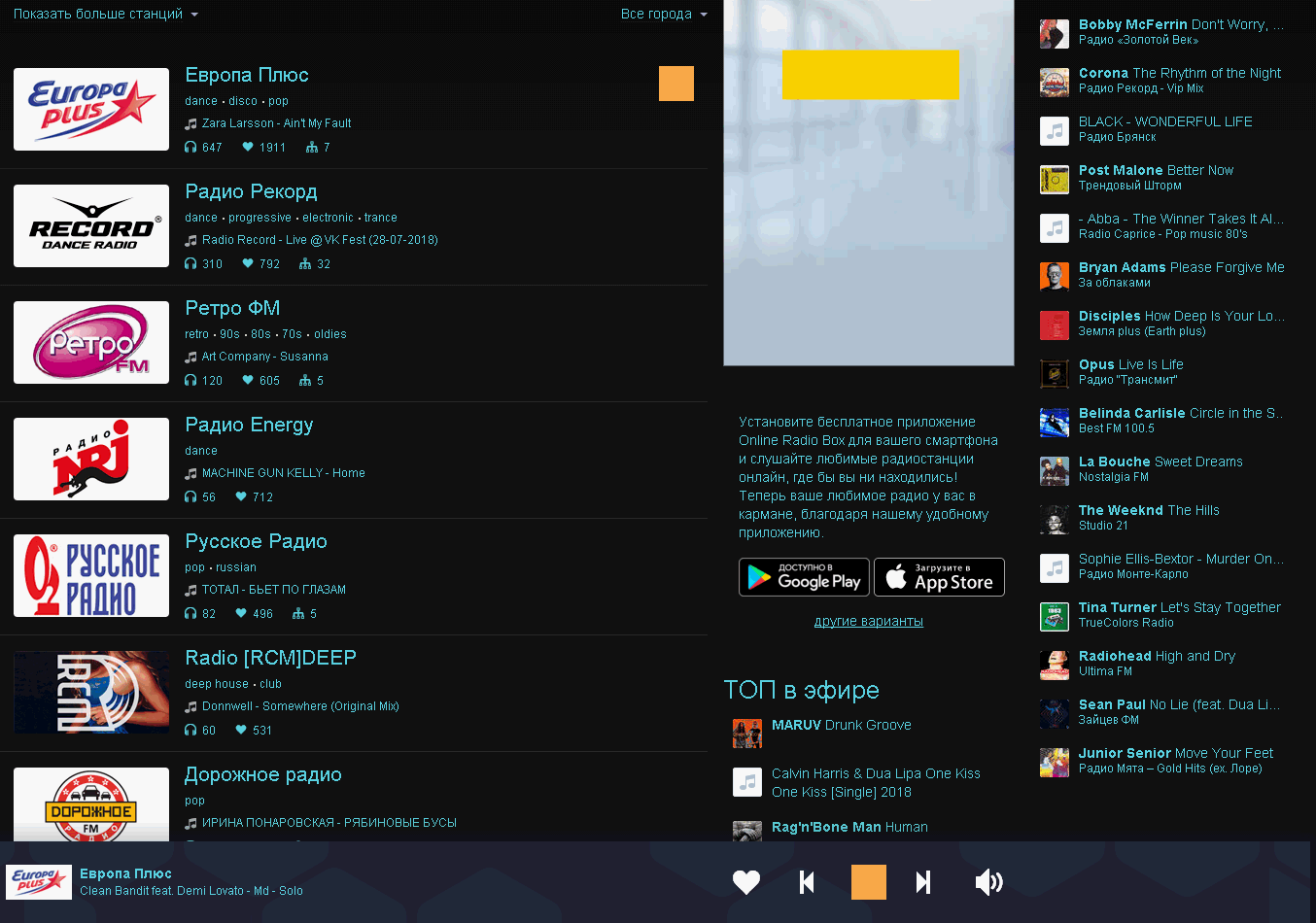
Task: Open Radiohead High and Dry track
Action: point(1157,656)
